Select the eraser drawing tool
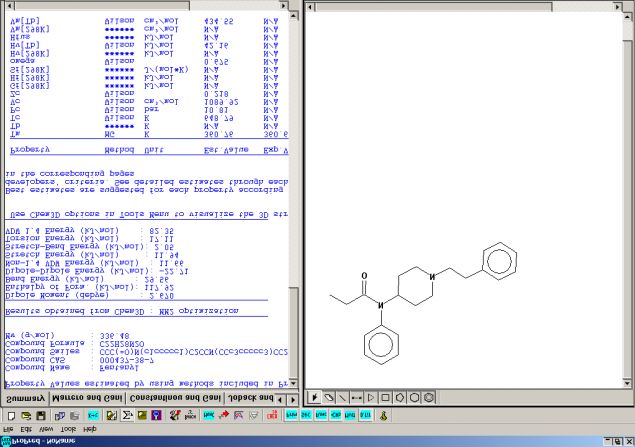Screen dimensions: 635x447 tap(329, 398)
